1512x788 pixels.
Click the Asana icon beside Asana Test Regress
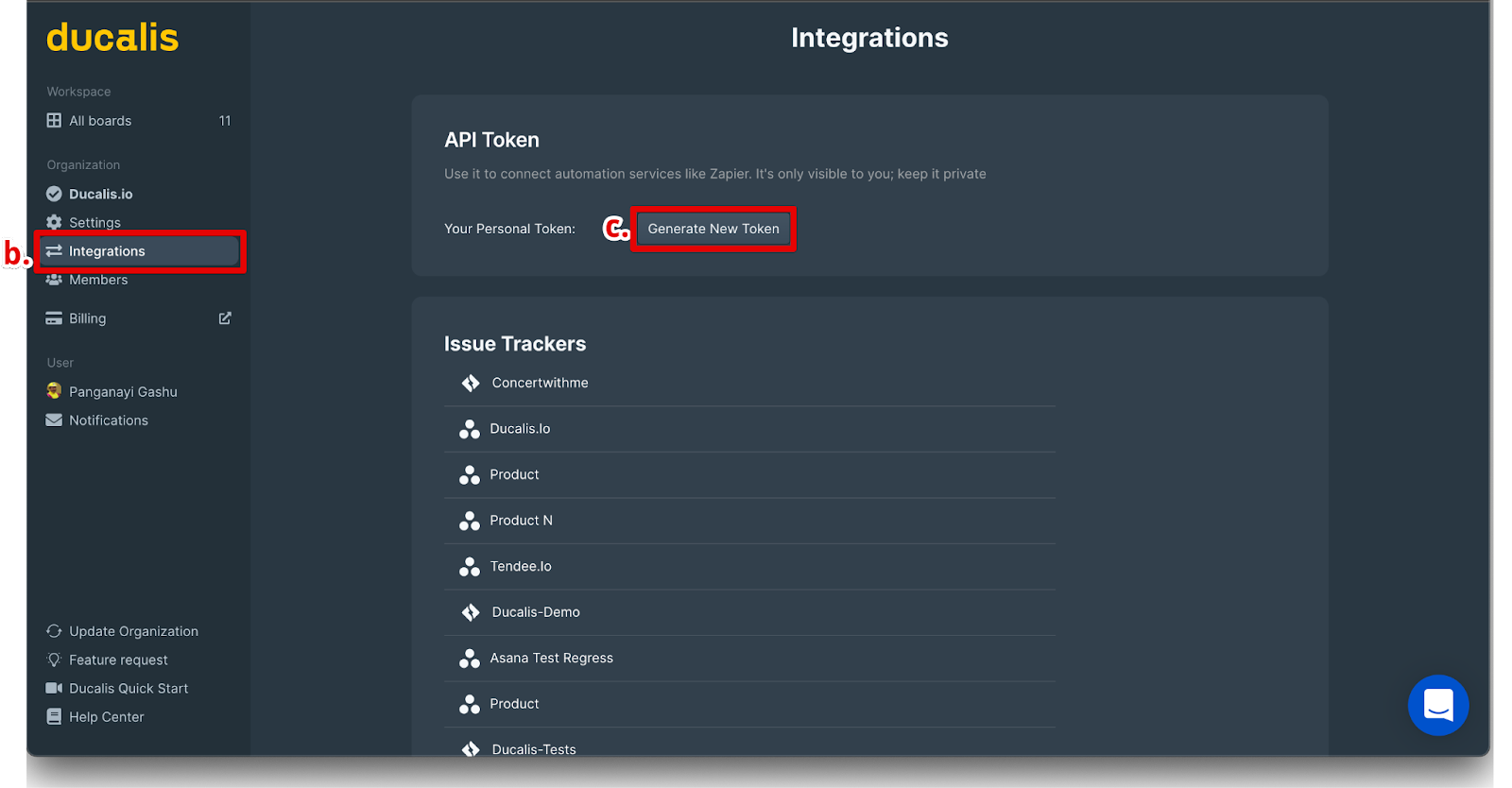(x=470, y=659)
